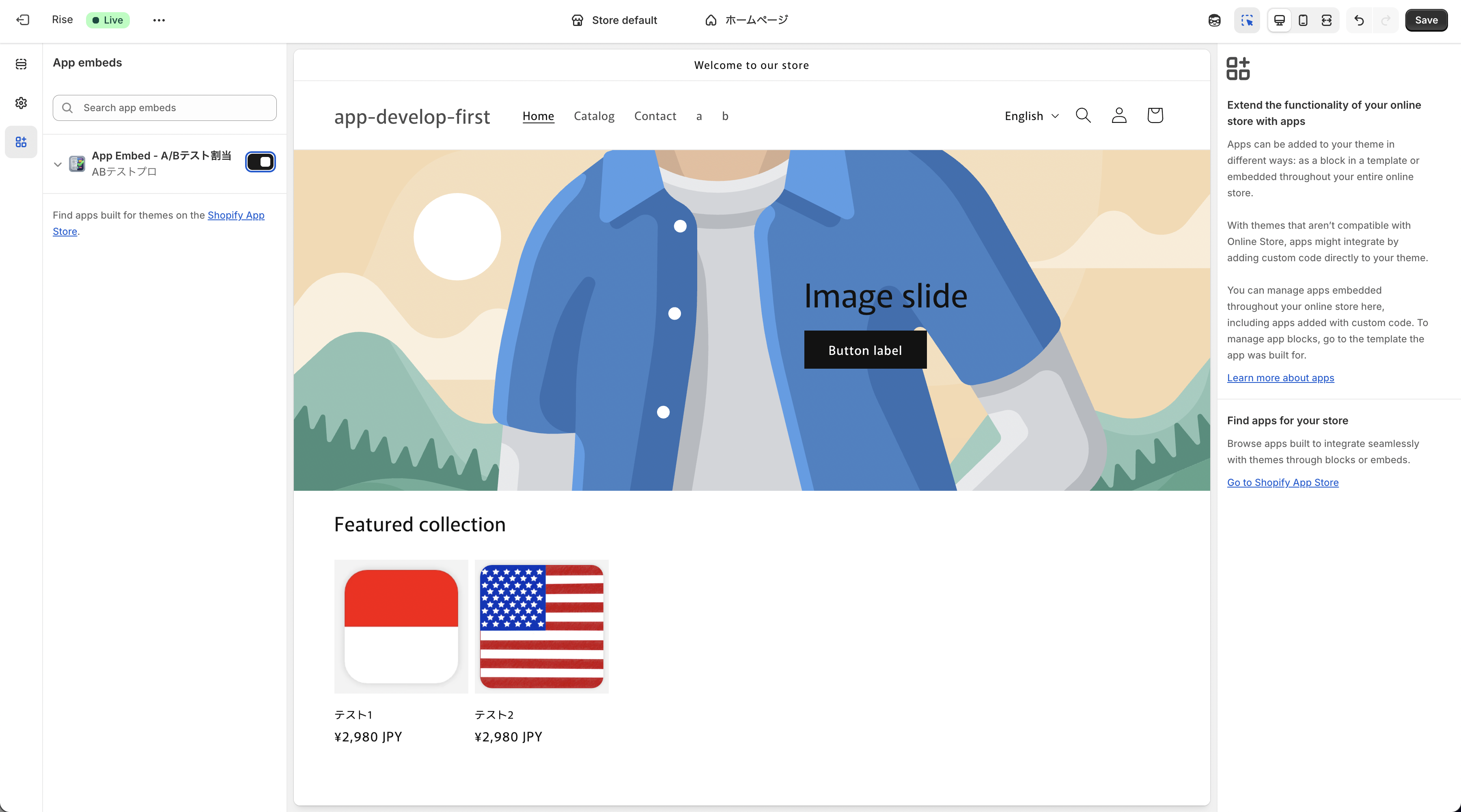This screenshot has width=1461, height=812.
Task: Open the cart bag icon
Action: pos(1155,116)
